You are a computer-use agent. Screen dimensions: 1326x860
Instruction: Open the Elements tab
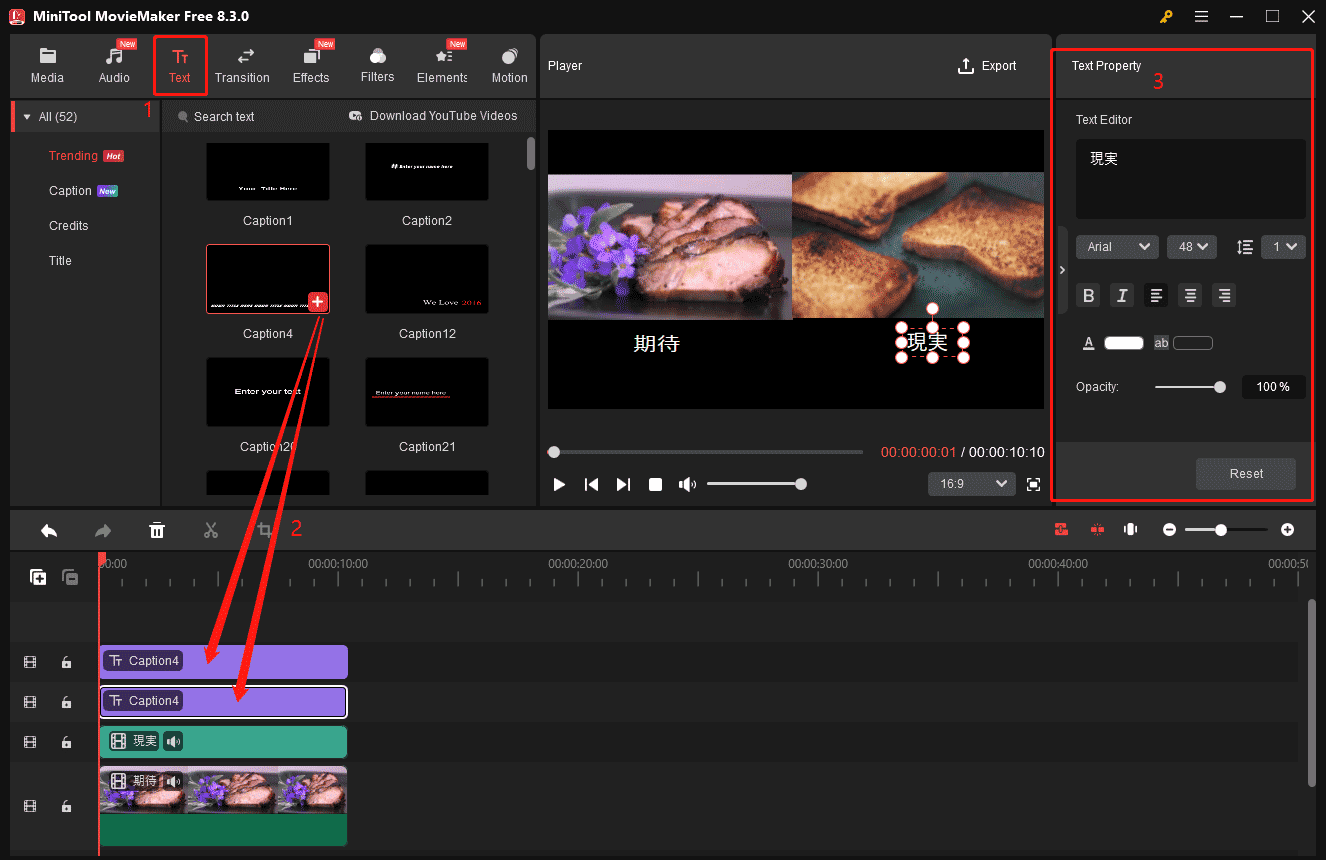tap(443, 65)
